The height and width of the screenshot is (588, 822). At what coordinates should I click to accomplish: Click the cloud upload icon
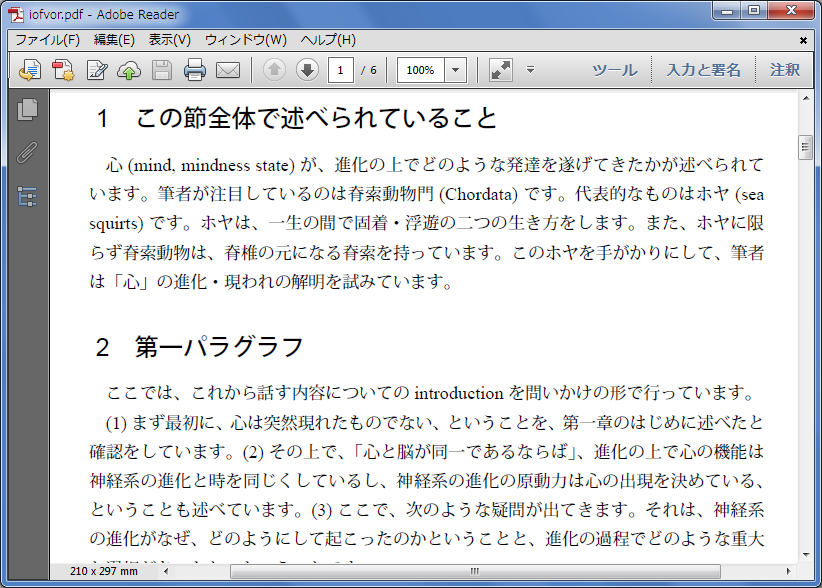click(x=129, y=70)
